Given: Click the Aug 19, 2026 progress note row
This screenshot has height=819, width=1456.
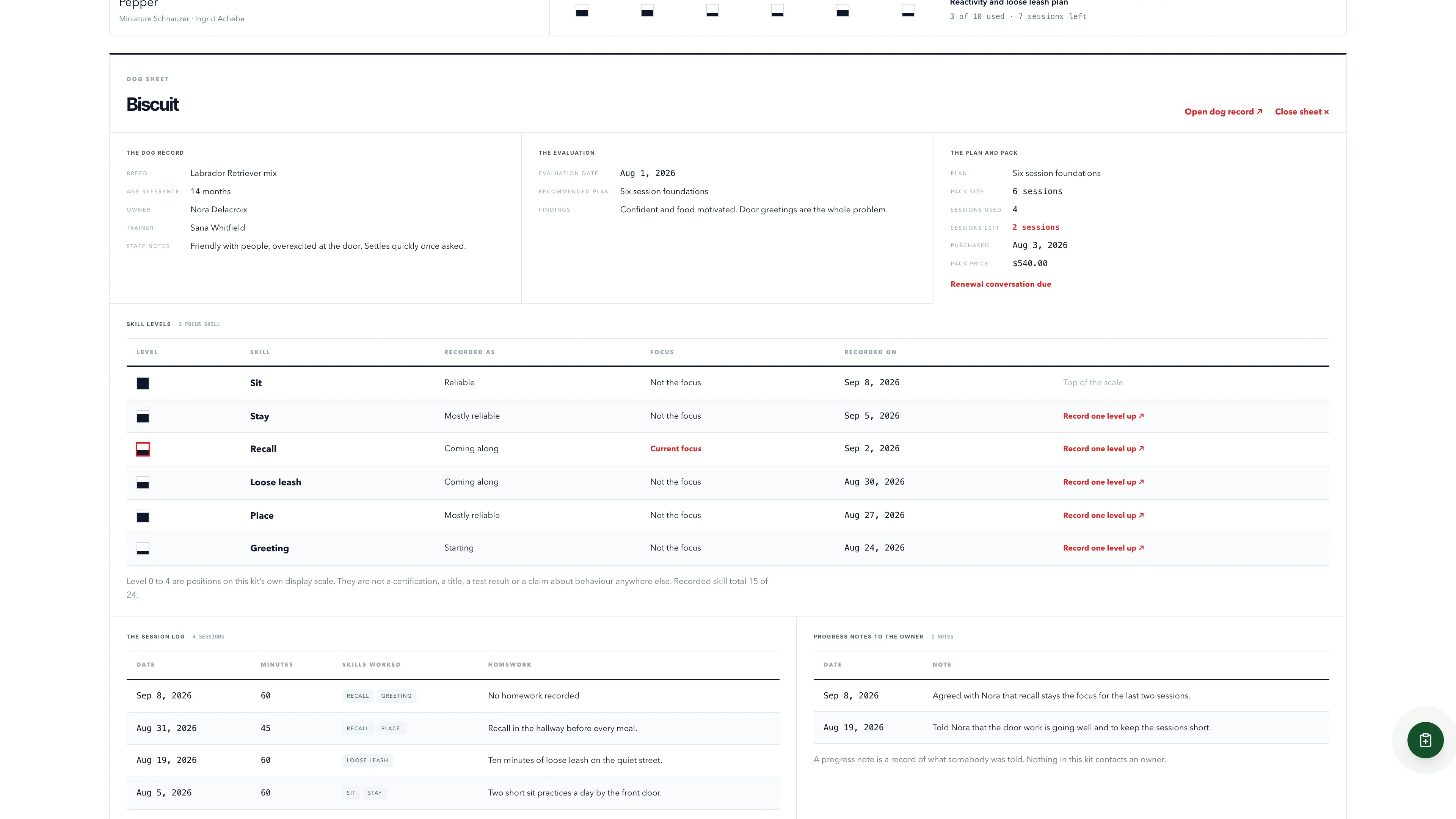Looking at the screenshot, I should 1071,728.
